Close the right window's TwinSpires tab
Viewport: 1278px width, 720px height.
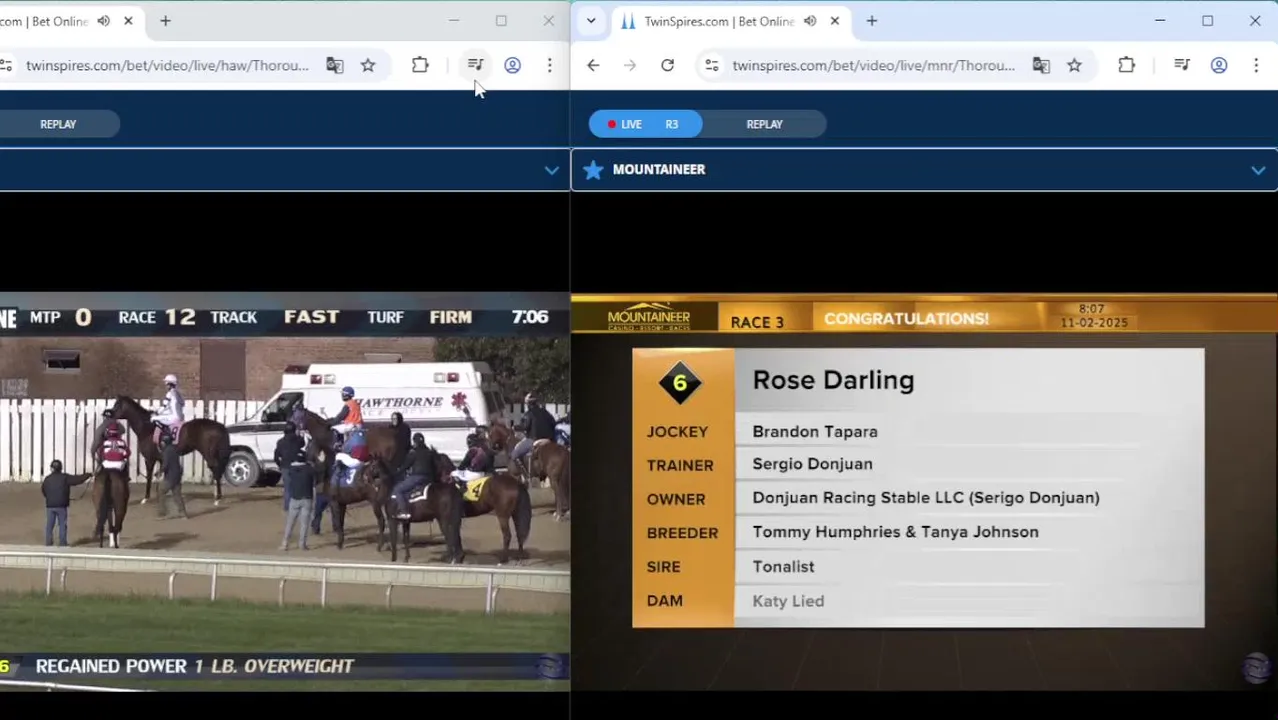(x=834, y=21)
